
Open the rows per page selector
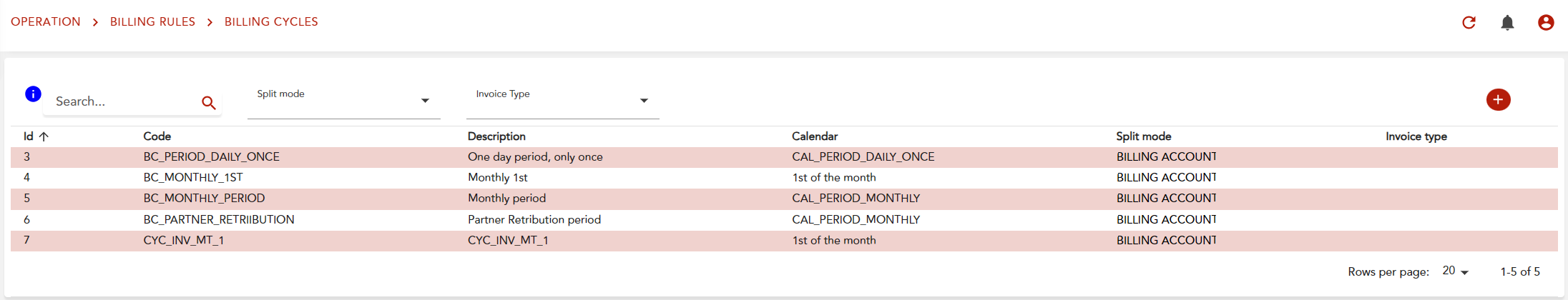pos(1455,271)
